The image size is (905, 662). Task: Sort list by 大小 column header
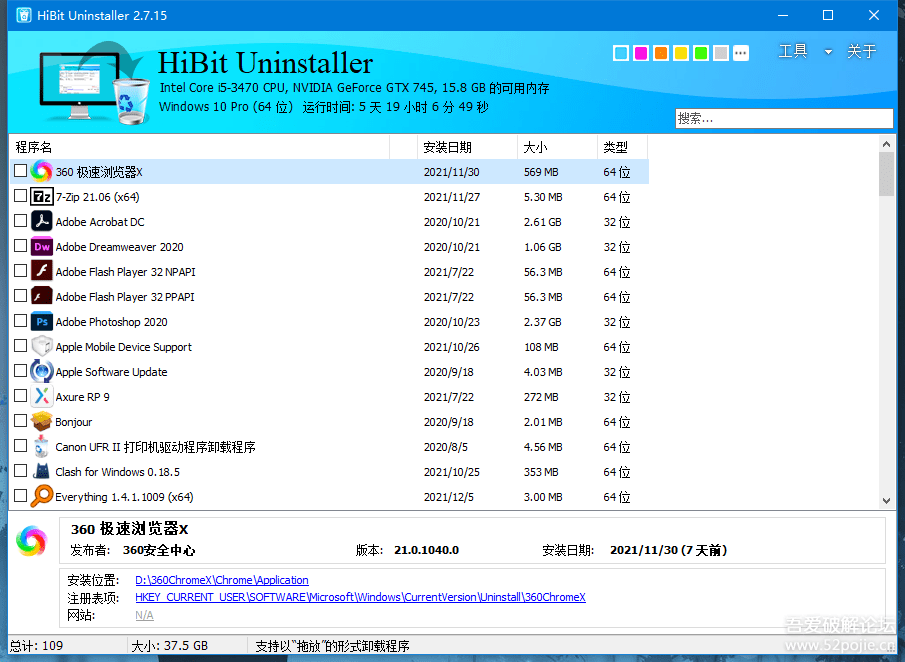pos(535,147)
